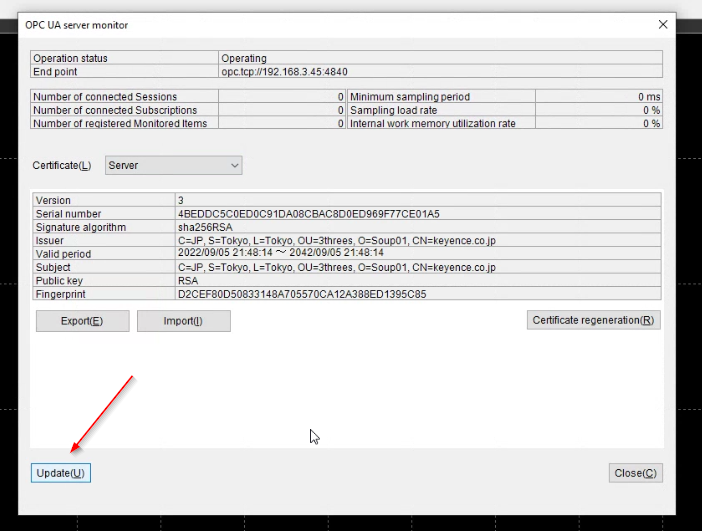
Task: Click the Version row value 3
Action: 418,200
